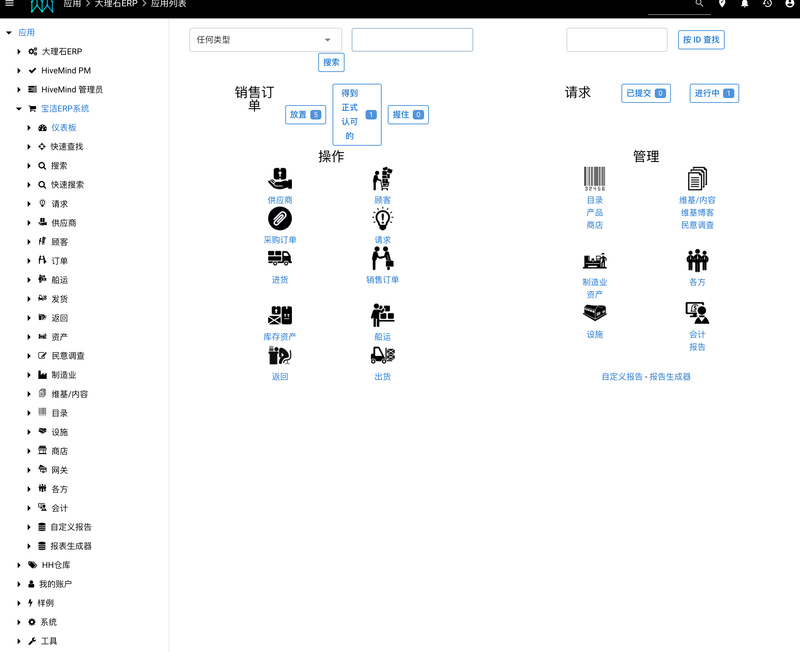Select 民意调查 in the sidebar
The width and height of the screenshot is (800, 652).
(x=68, y=356)
